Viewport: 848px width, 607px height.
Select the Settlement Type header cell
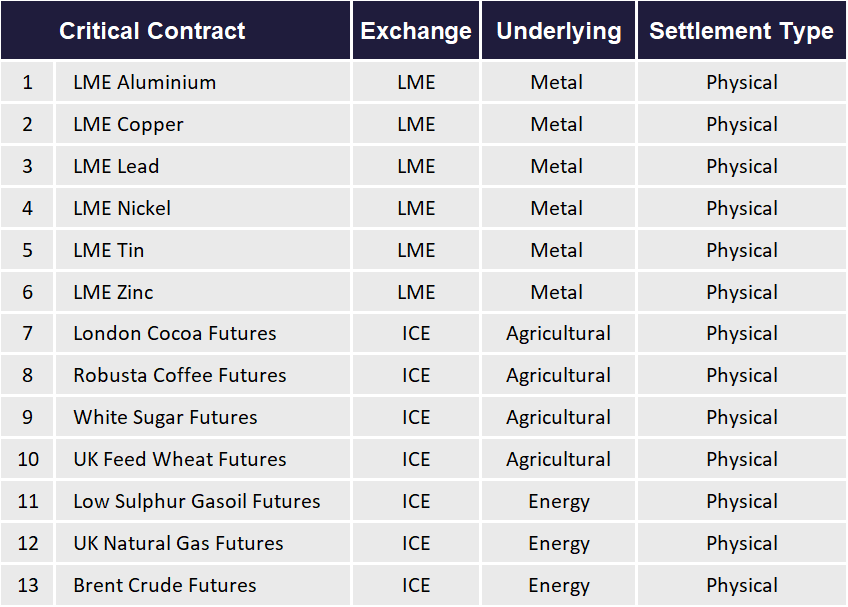741,30
